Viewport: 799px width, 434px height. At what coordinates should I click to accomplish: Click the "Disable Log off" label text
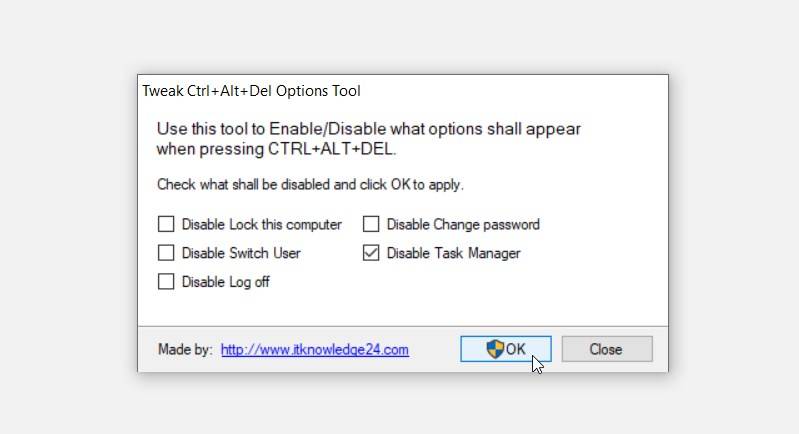pos(225,282)
